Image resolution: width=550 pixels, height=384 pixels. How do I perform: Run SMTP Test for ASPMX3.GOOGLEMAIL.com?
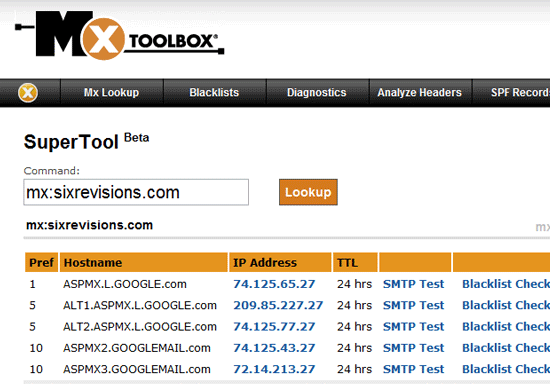tap(414, 369)
